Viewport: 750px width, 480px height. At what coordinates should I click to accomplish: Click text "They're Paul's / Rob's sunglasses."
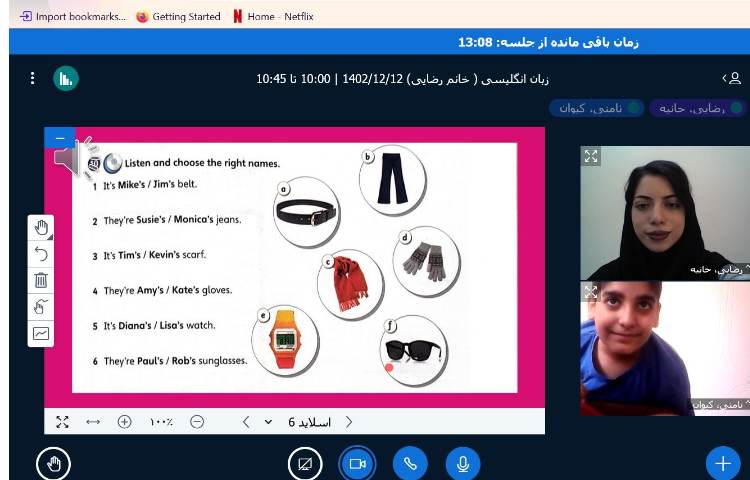175,361
